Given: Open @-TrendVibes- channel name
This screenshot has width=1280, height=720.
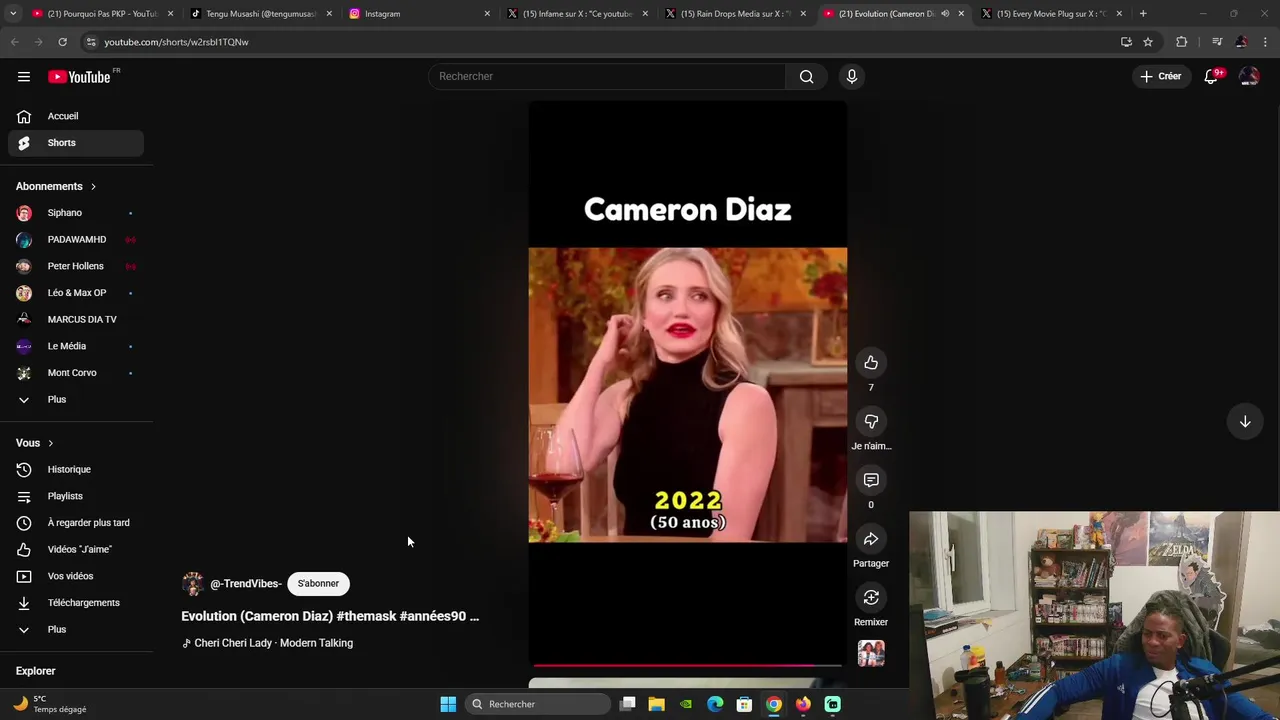Looking at the screenshot, I should (246, 584).
